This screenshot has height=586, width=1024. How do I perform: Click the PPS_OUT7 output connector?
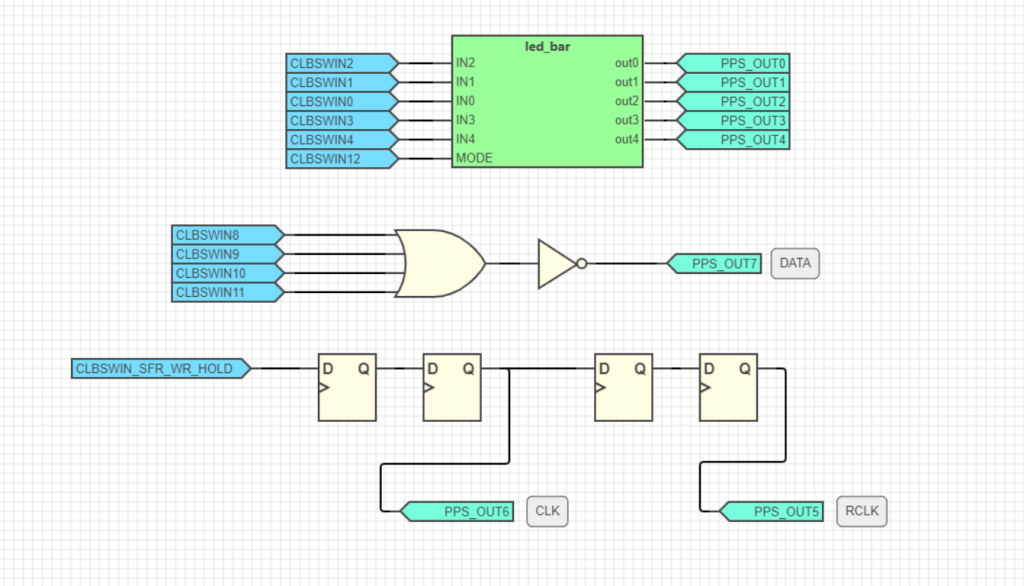pyautogui.click(x=716, y=263)
